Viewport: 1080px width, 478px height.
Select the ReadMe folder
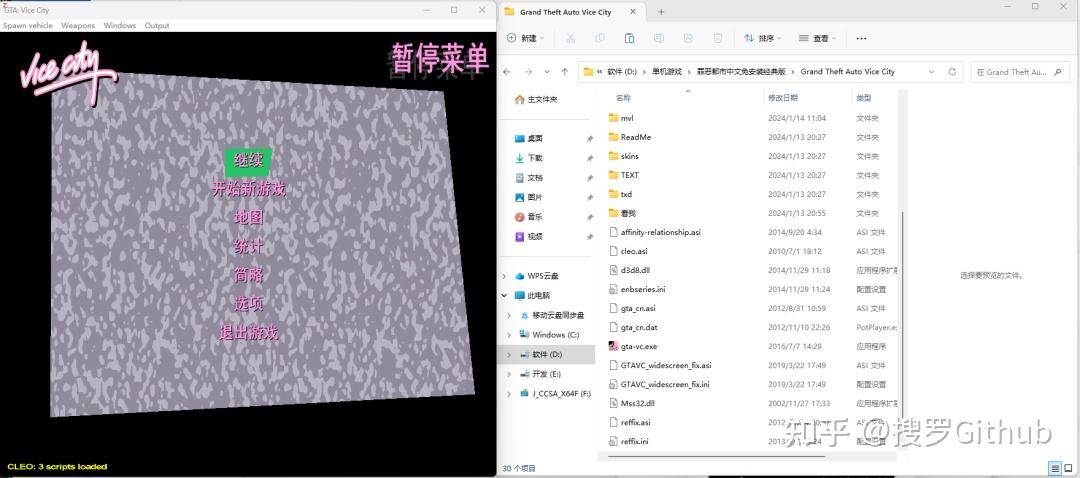(635, 137)
